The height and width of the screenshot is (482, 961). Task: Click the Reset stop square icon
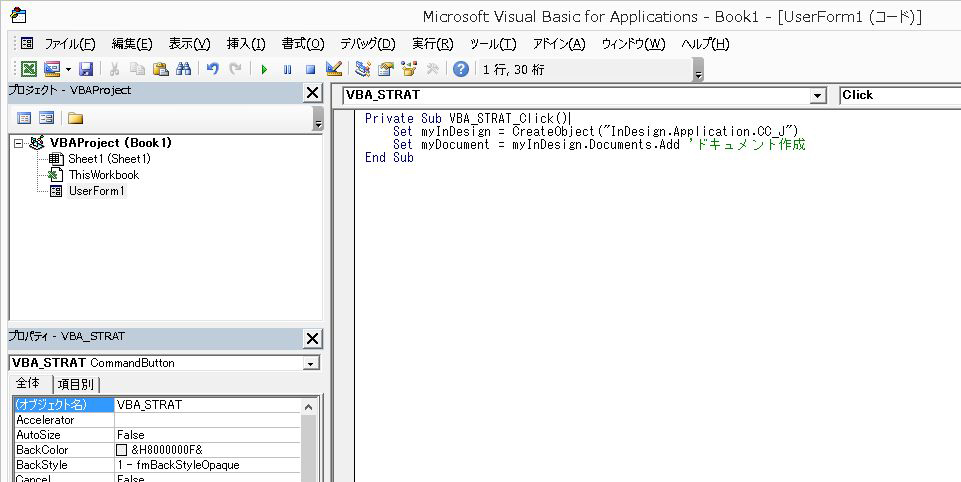310,69
